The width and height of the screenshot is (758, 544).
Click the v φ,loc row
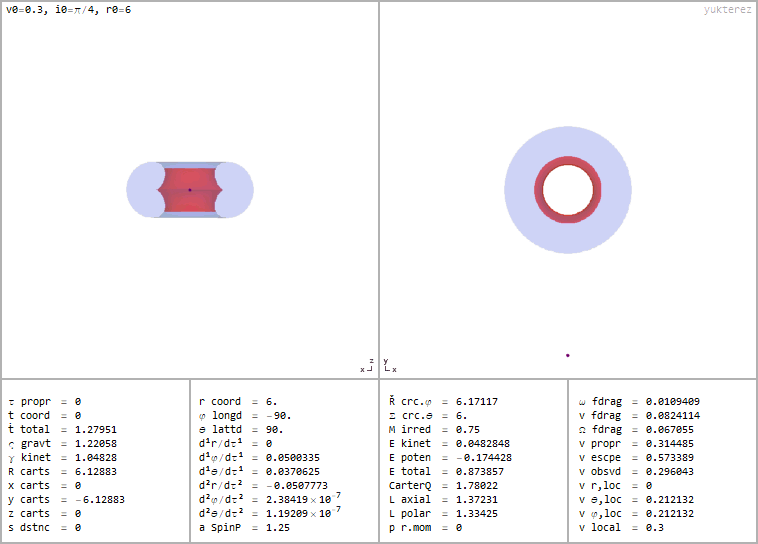[636, 514]
